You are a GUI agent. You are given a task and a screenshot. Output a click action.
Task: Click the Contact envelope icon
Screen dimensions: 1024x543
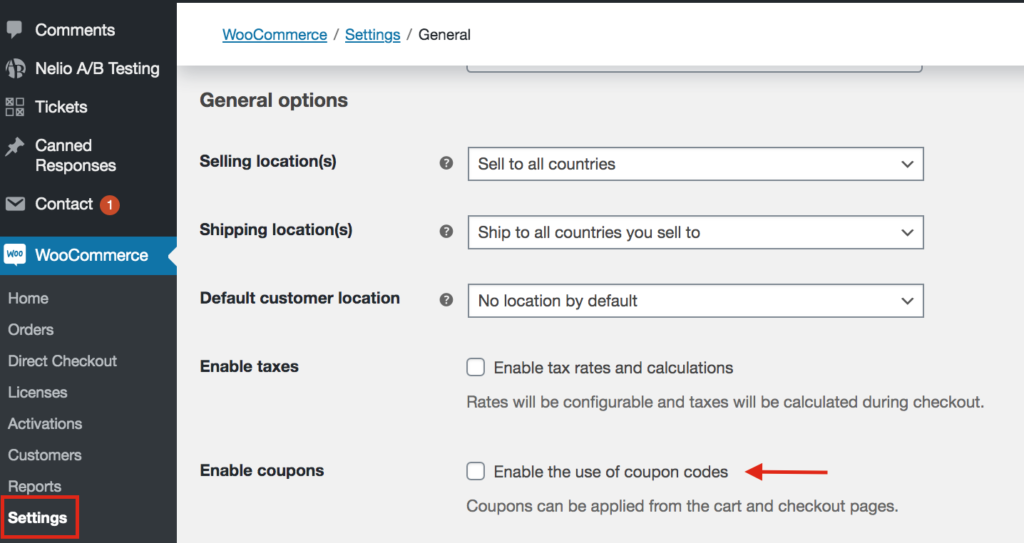15,204
